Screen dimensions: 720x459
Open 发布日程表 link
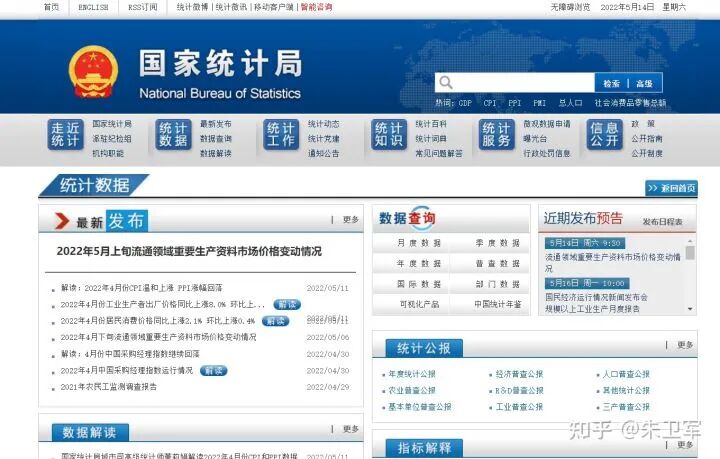pos(662,222)
